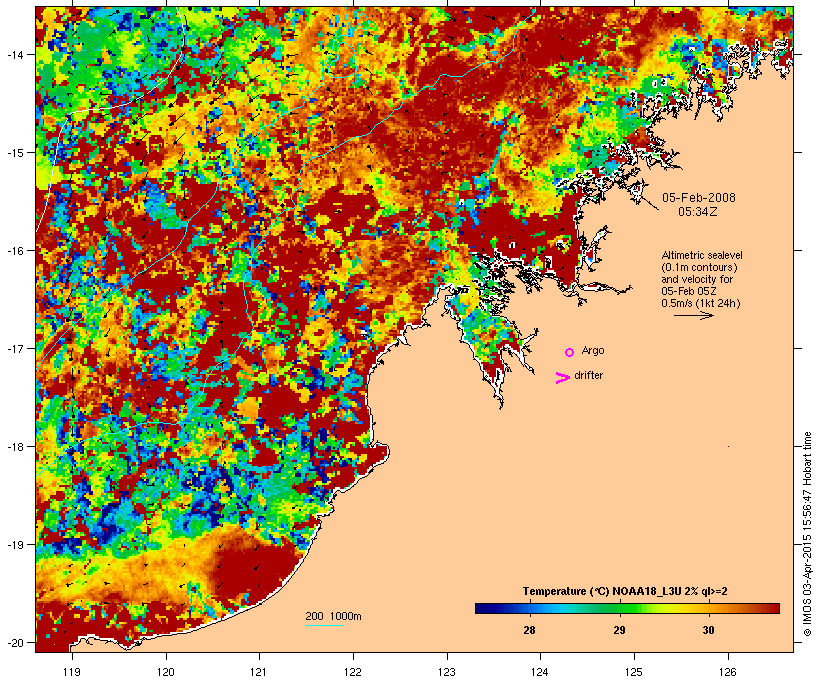Click the longitude label '119'

tap(72, 672)
